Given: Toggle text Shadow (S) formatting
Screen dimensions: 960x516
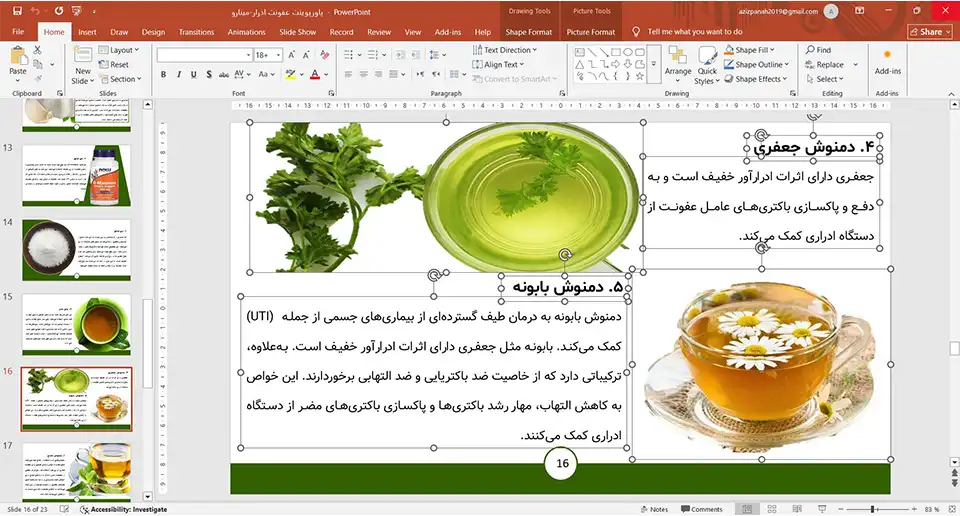Looking at the screenshot, I should [x=209, y=75].
